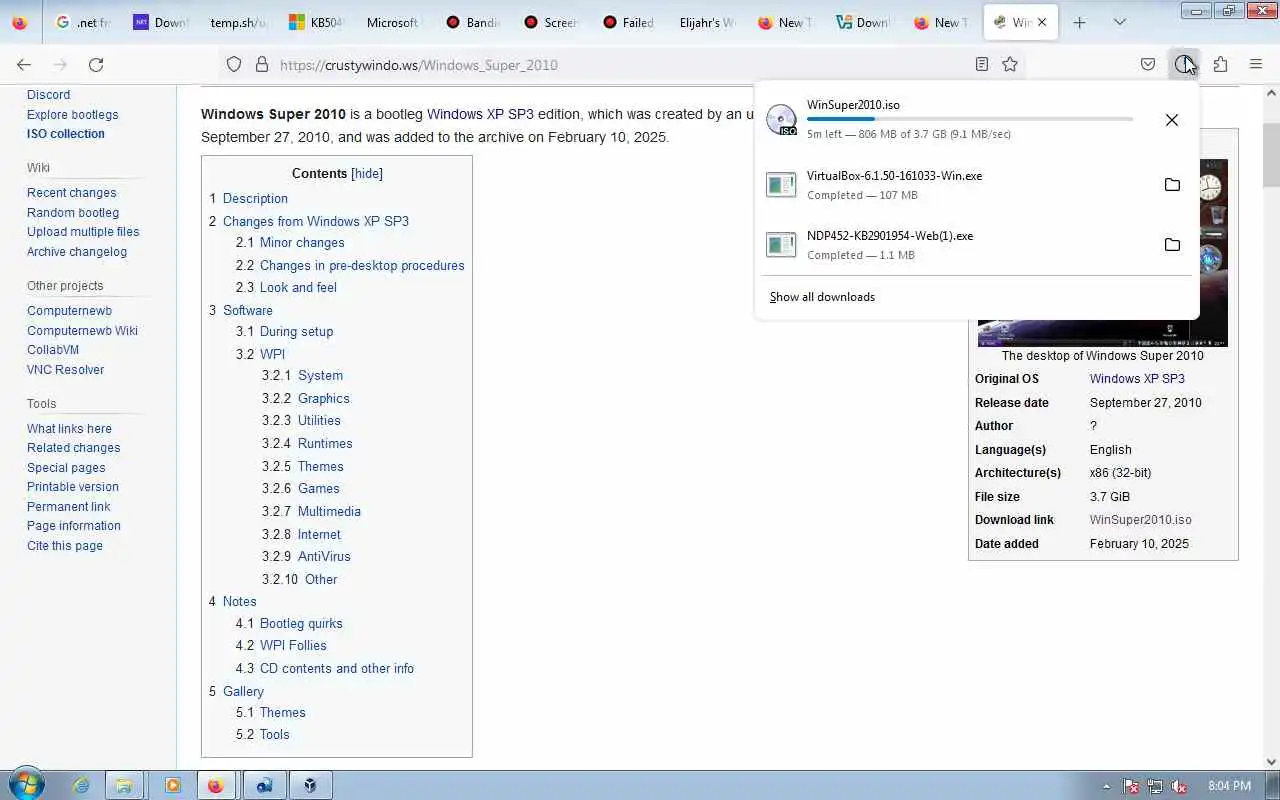Toggle reader view icon in address bar
The width and height of the screenshot is (1280, 800).
(x=982, y=64)
